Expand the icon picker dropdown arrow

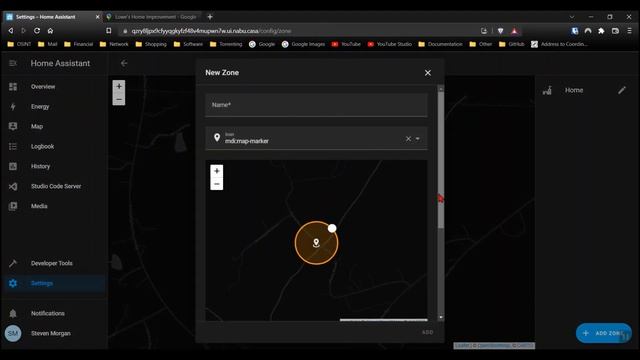(x=418, y=139)
